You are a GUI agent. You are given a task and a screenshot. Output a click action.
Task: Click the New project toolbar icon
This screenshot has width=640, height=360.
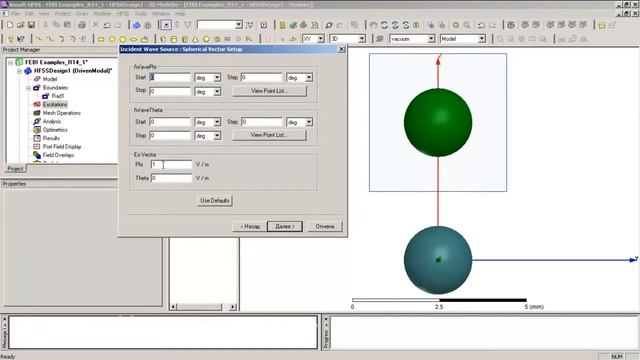[x=10, y=25]
